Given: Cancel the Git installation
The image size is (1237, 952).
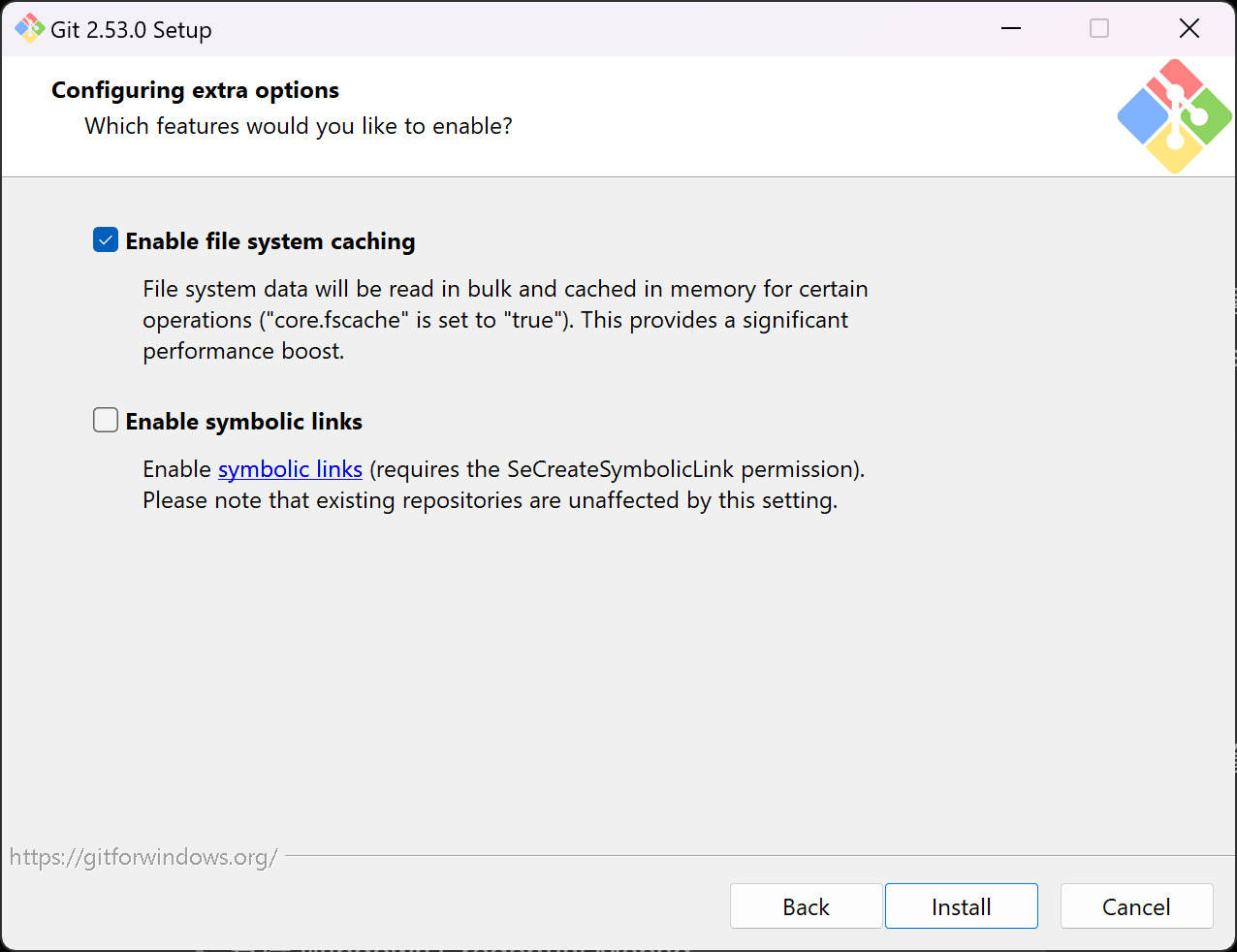Looking at the screenshot, I should pyautogui.click(x=1136, y=906).
